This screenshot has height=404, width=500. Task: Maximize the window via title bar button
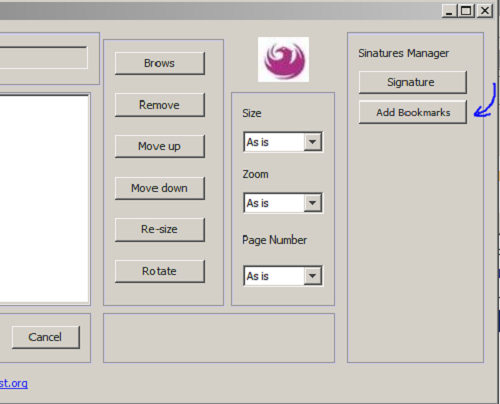click(x=466, y=11)
